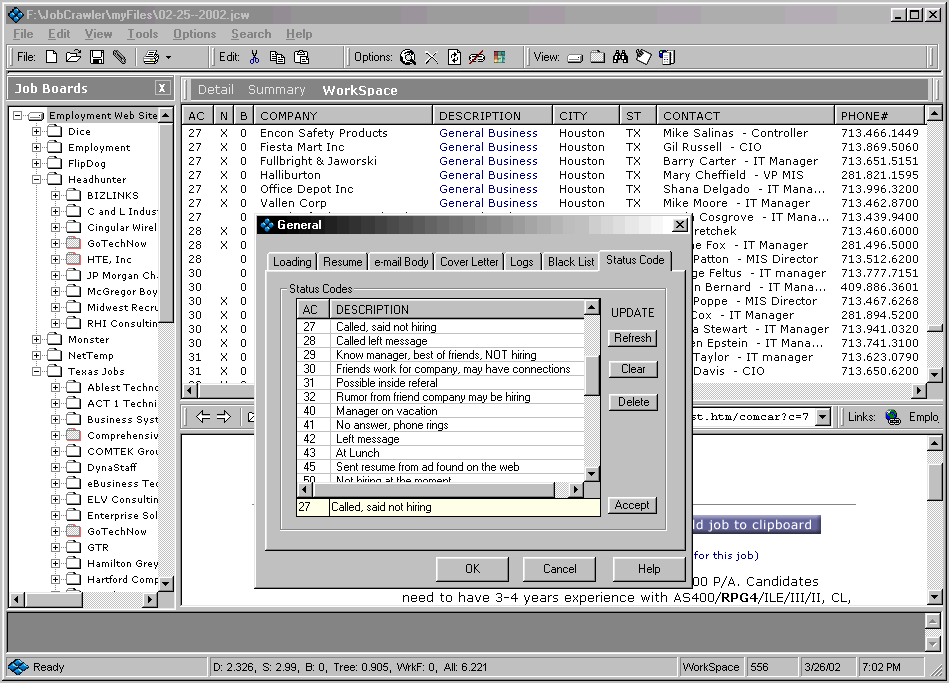The height and width of the screenshot is (683, 949).
Task: Click the Print toolbar icon
Action: [x=151, y=57]
